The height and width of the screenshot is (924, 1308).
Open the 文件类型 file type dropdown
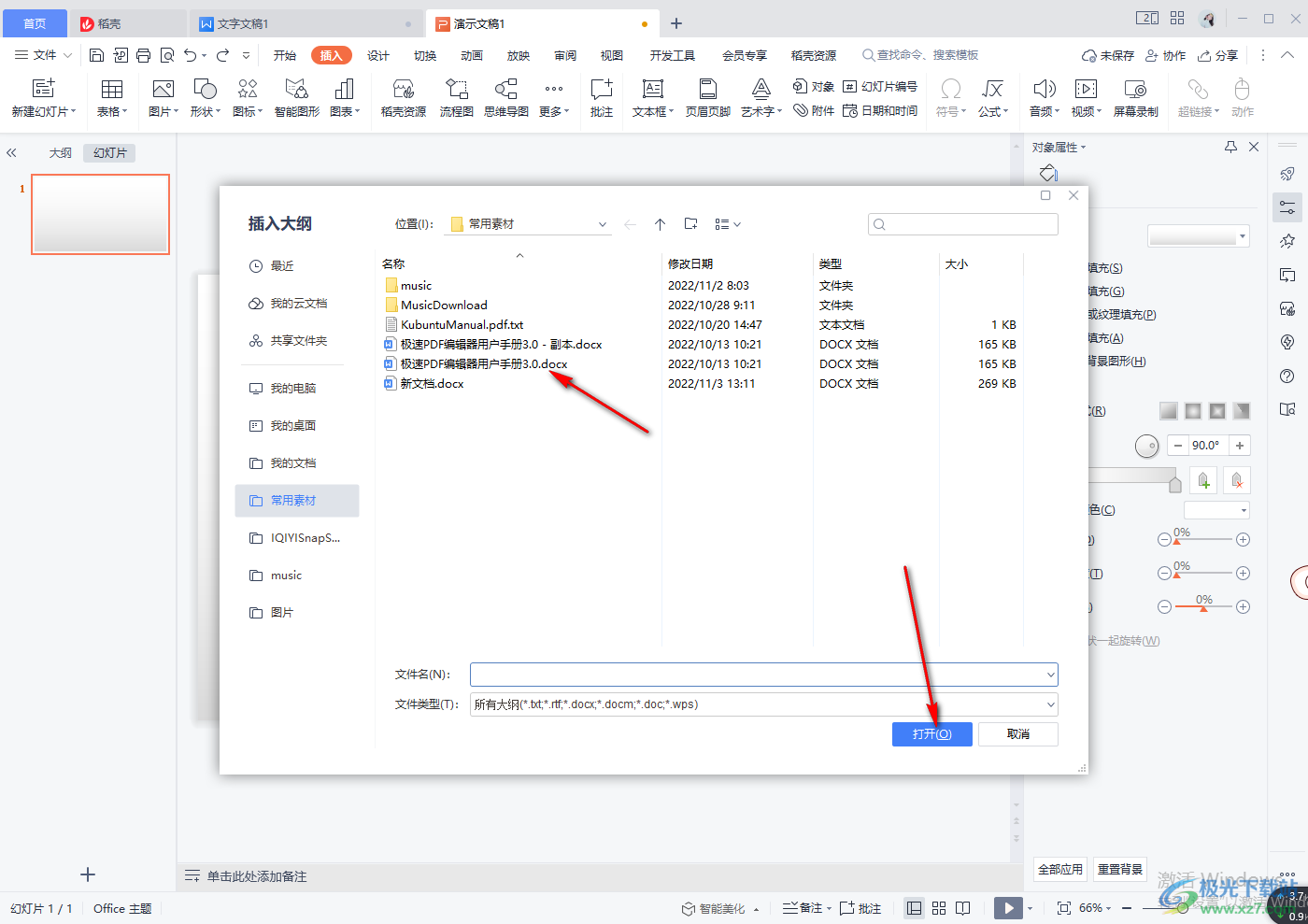pyautogui.click(x=1051, y=704)
